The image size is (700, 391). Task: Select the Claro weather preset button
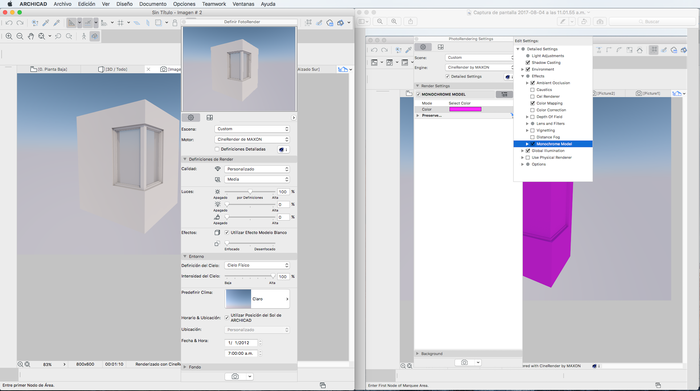(x=258, y=299)
